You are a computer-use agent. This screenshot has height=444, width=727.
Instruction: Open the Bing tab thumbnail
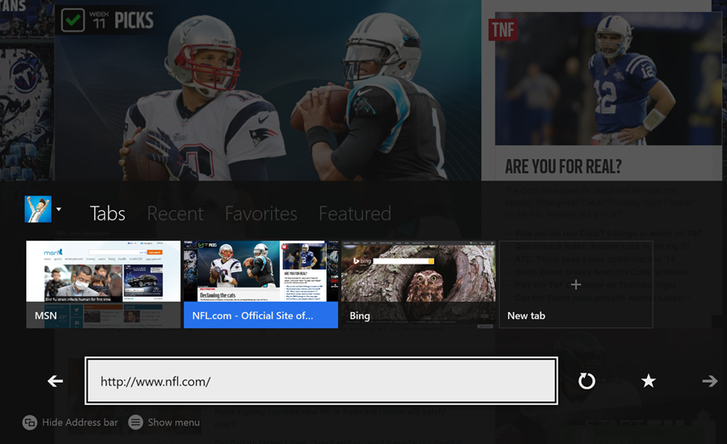(419, 284)
